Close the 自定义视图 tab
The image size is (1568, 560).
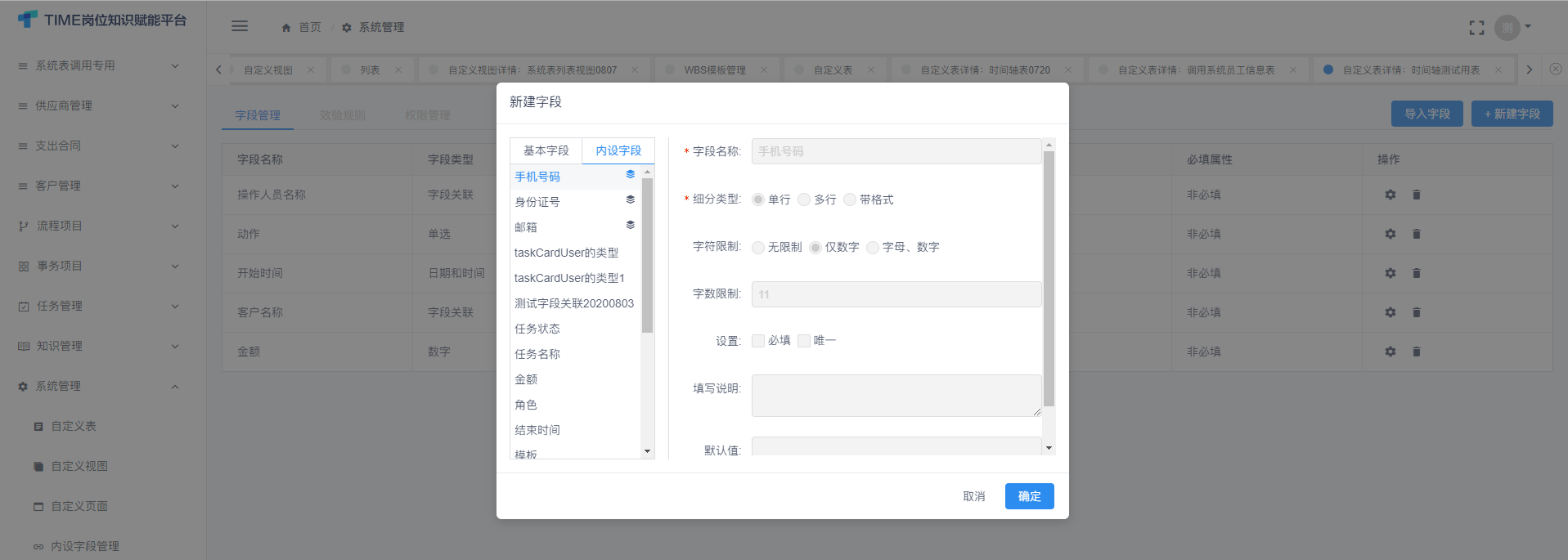pyautogui.click(x=311, y=69)
